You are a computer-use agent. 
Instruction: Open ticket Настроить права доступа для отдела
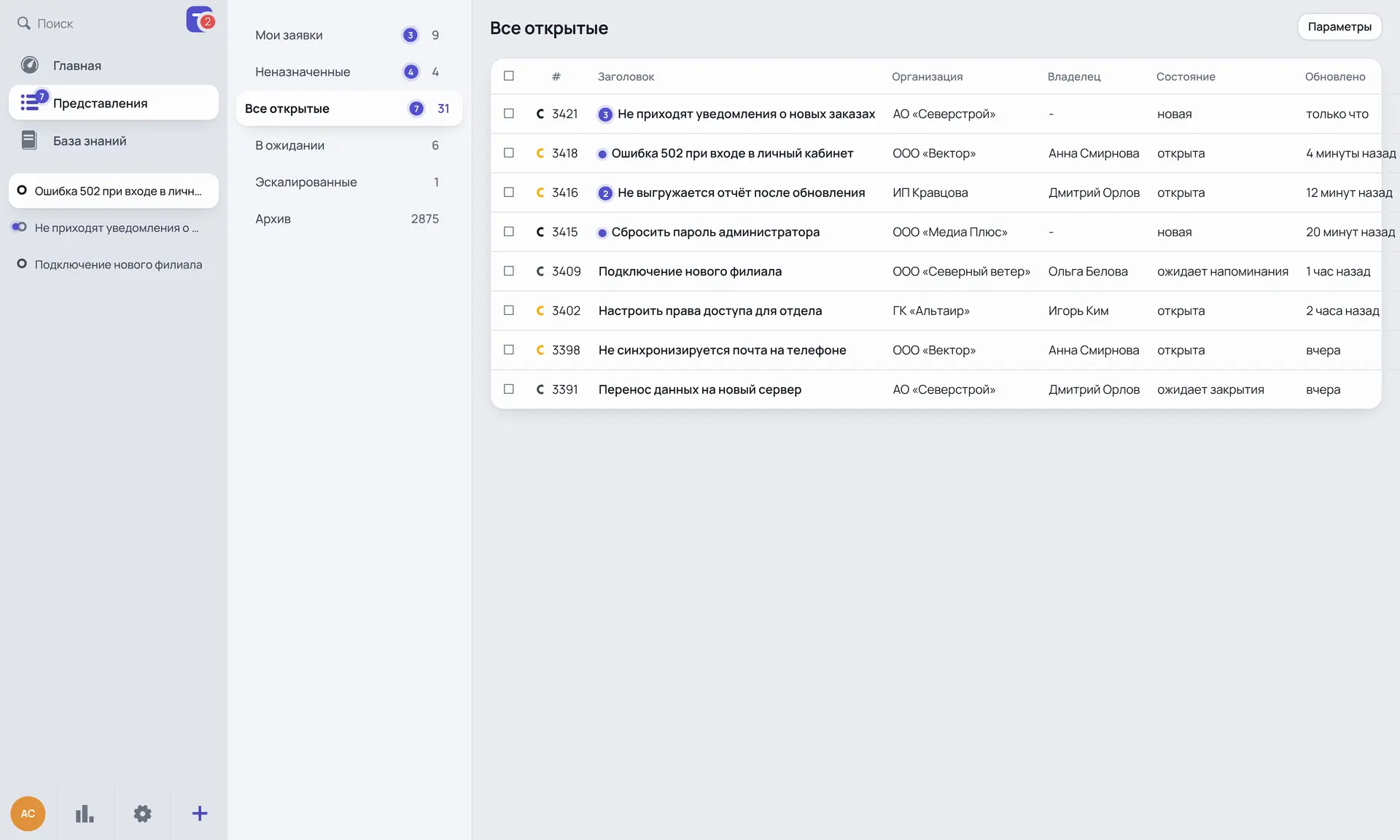[x=710, y=311]
